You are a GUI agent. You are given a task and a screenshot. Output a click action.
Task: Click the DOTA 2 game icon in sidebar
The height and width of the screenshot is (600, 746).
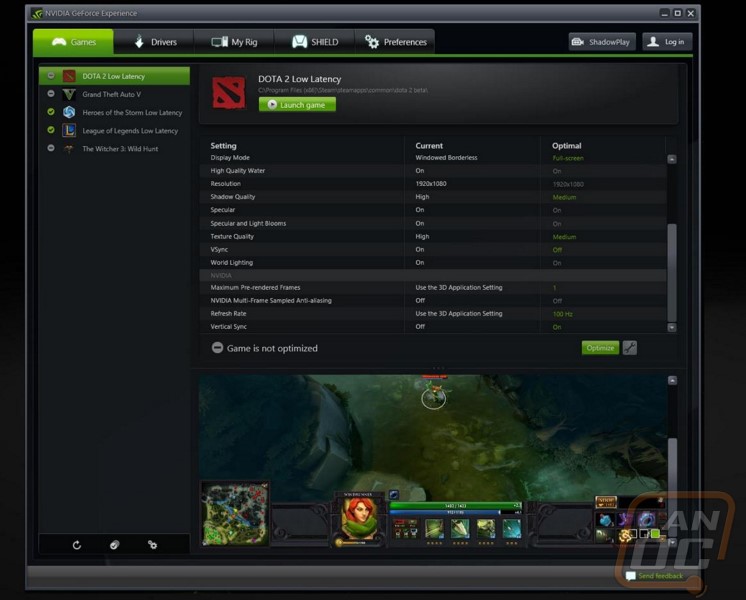(x=69, y=76)
